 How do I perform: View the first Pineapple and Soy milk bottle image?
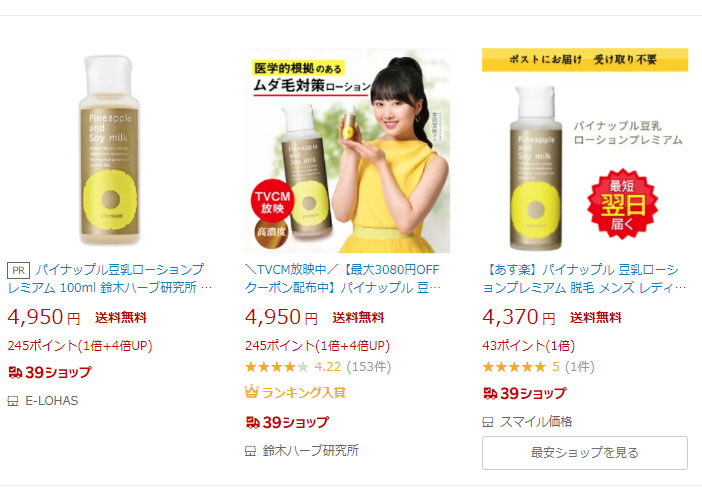click(x=110, y=150)
